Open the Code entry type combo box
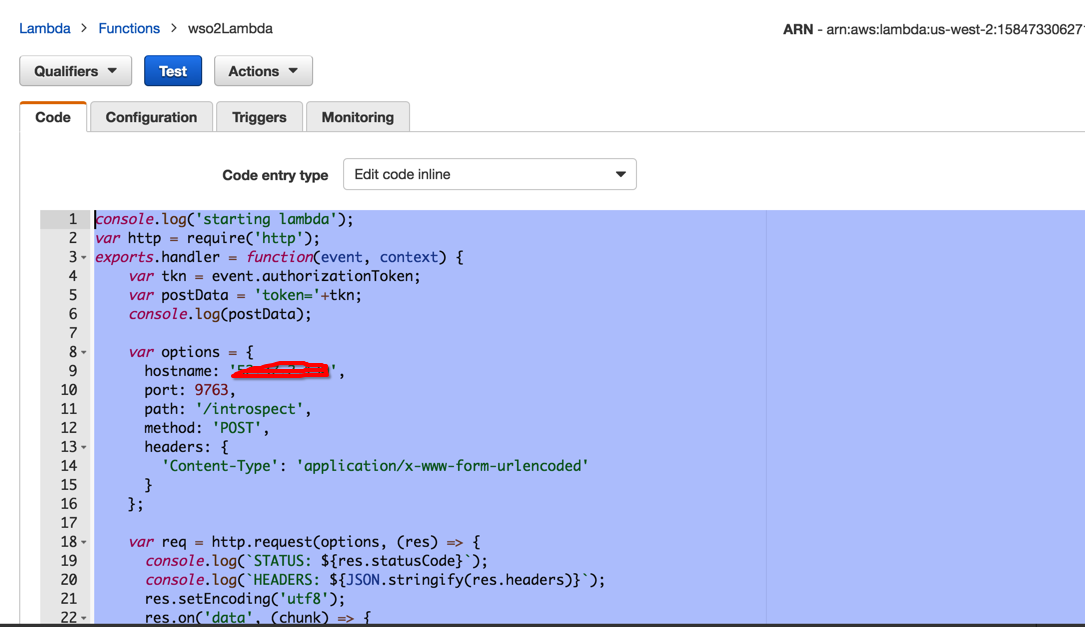 coord(490,174)
